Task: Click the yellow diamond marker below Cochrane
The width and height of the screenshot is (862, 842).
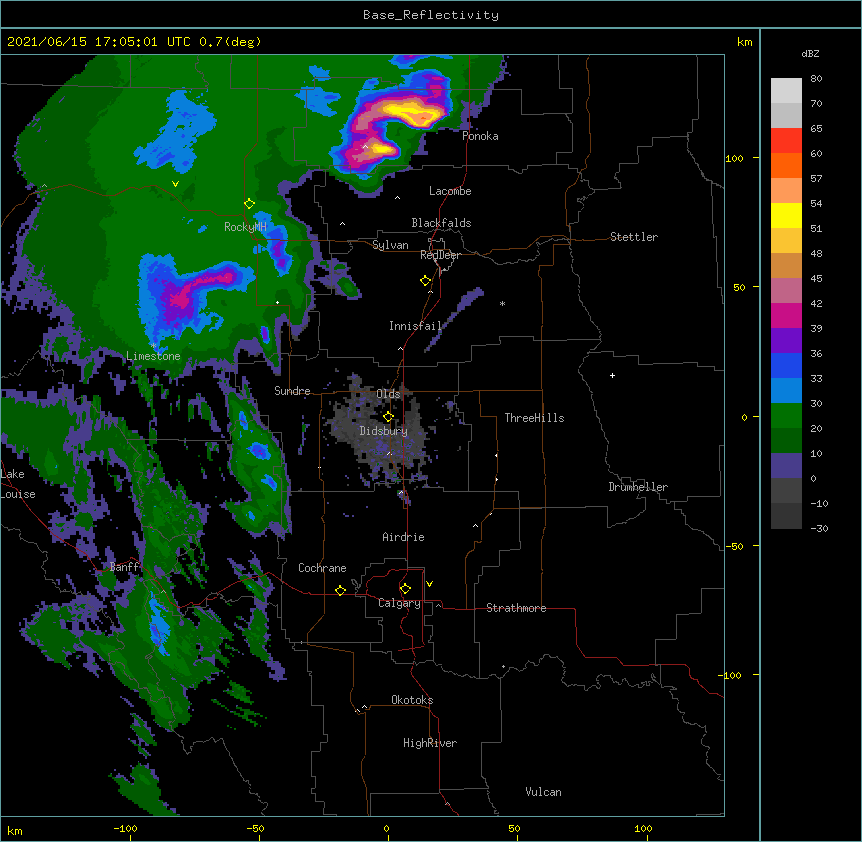Action: tap(340, 590)
